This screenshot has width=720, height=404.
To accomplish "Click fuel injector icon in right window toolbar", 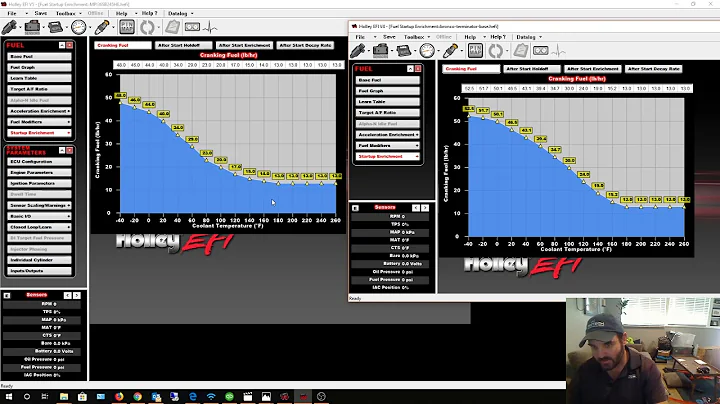I will tap(358, 50).
